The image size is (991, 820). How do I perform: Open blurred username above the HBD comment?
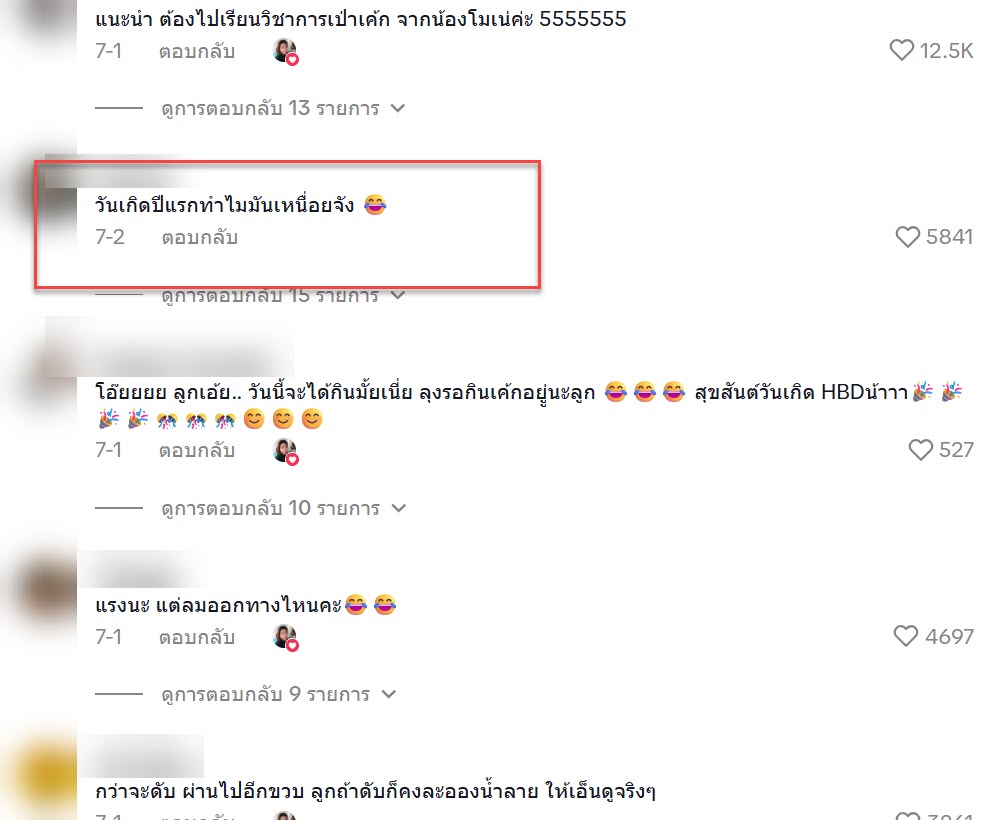point(169,350)
